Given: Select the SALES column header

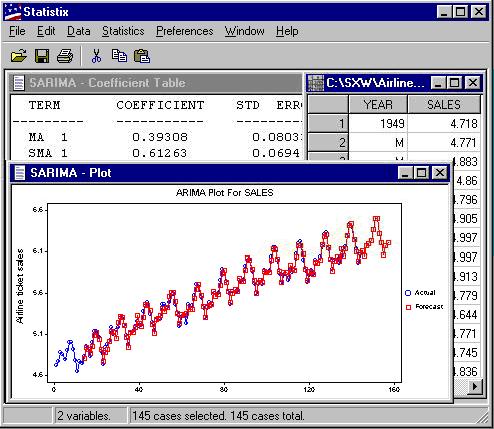Looking at the screenshot, I should pos(444,105).
